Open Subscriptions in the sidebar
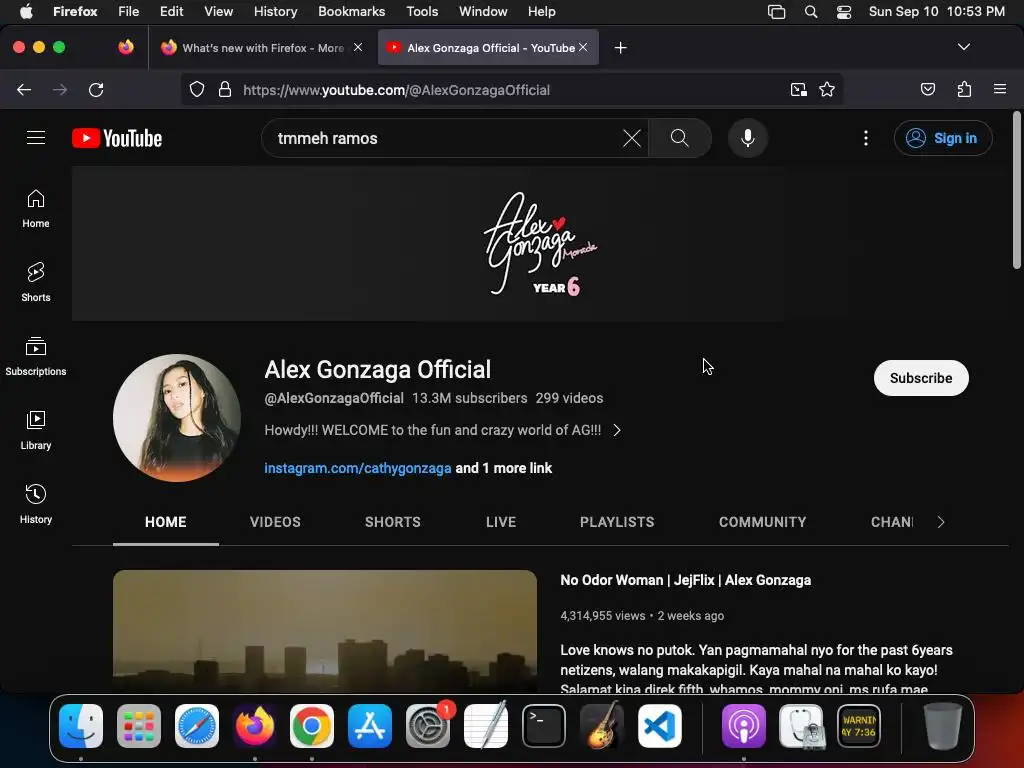The image size is (1024, 768). pyautogui.click(x=36, y=357)
